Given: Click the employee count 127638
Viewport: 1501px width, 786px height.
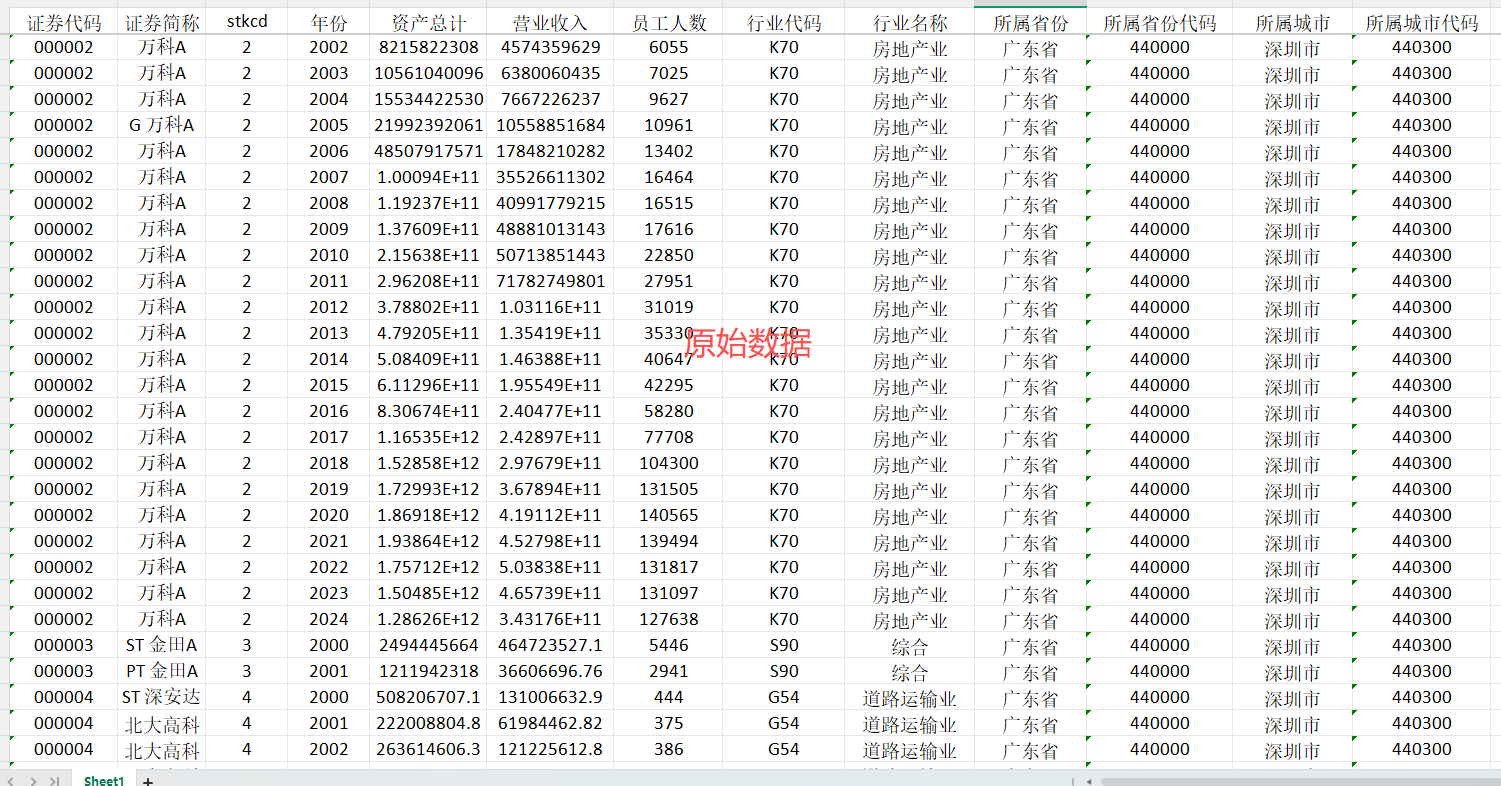Looking at the screenshot, I should 669,619.
